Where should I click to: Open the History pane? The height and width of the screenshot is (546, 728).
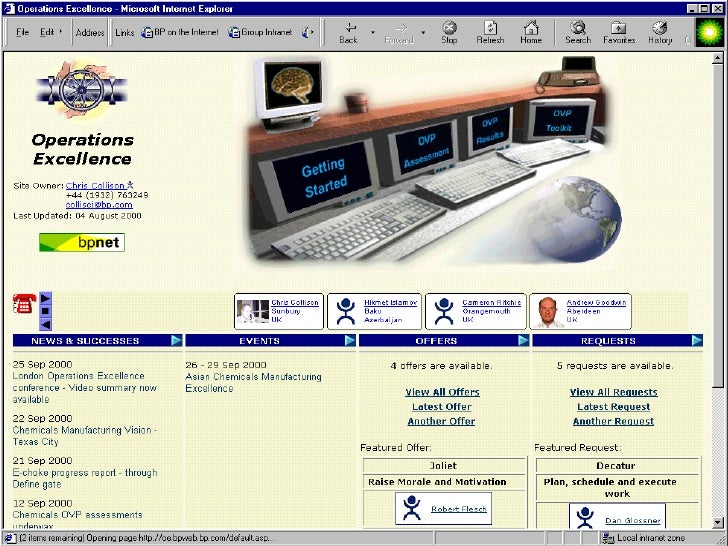click(660, 32)
